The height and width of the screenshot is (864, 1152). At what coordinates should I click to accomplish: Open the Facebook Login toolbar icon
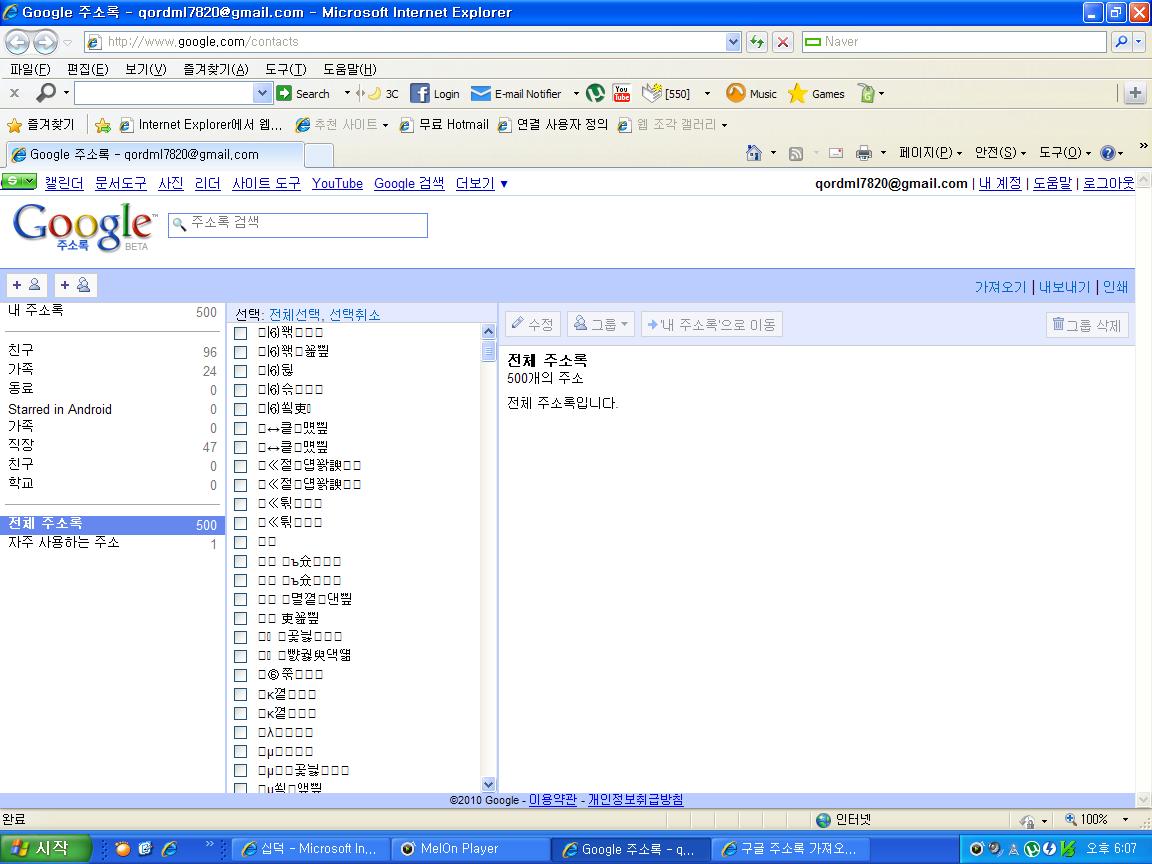420,93
